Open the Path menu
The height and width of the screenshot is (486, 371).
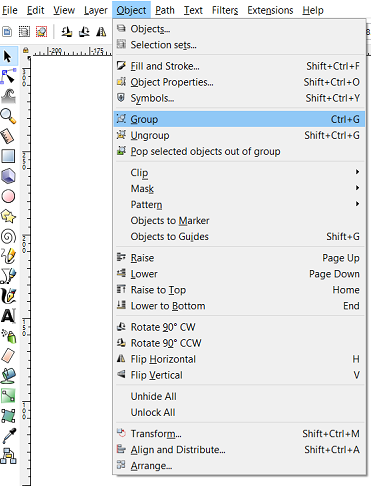(x=165, y=10)
